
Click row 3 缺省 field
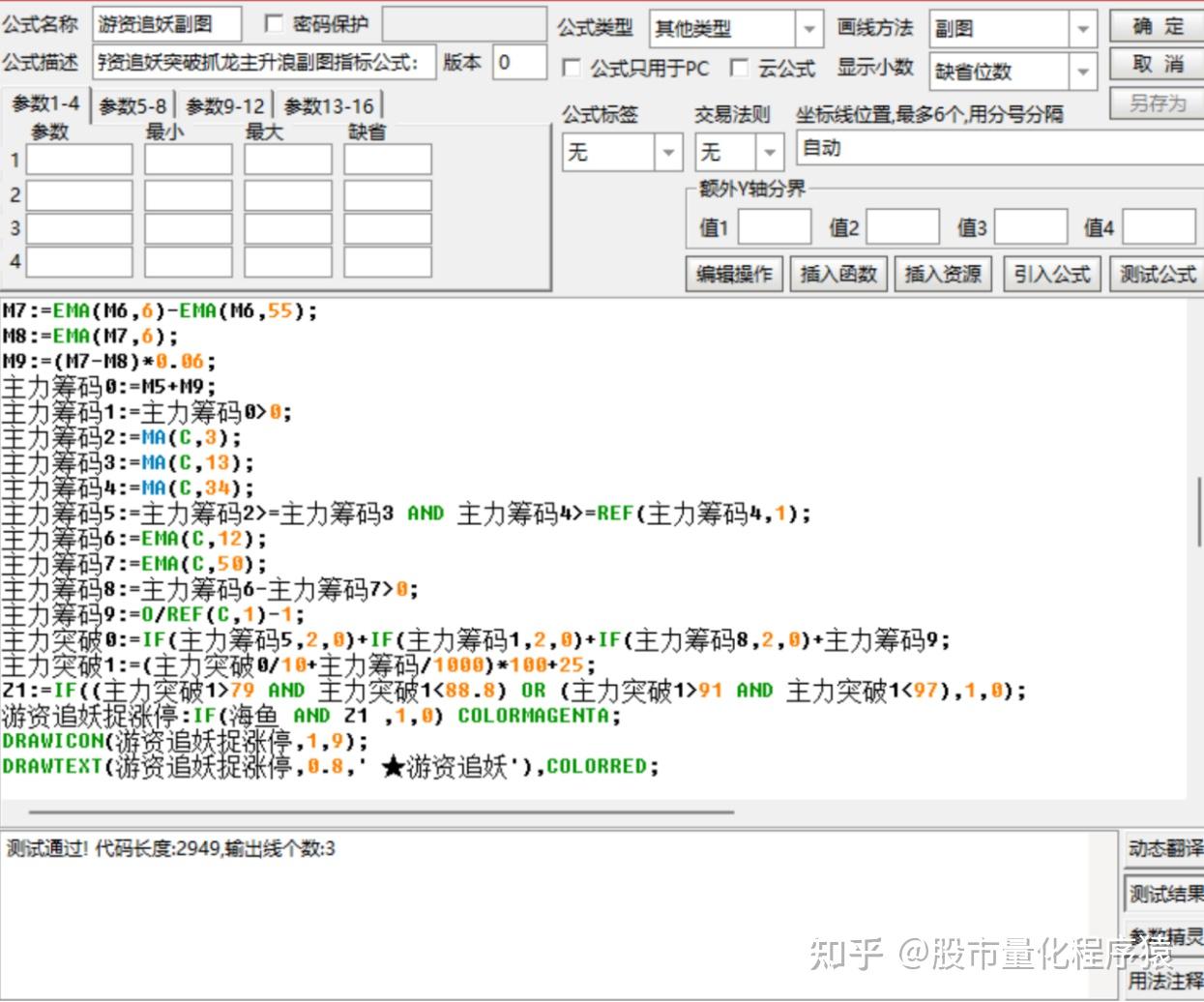(x=388, y=228)
